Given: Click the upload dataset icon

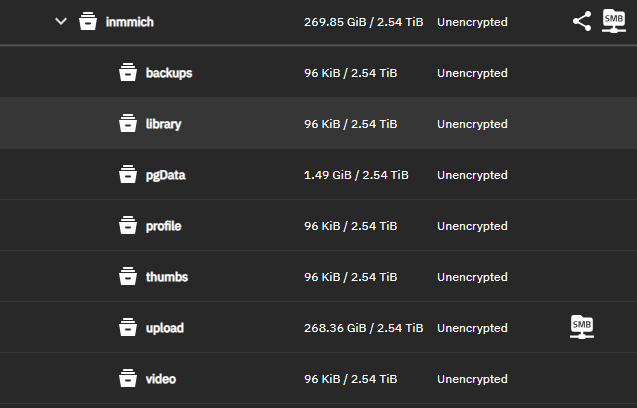Looking at the screenshot, I should pos(127,328).
